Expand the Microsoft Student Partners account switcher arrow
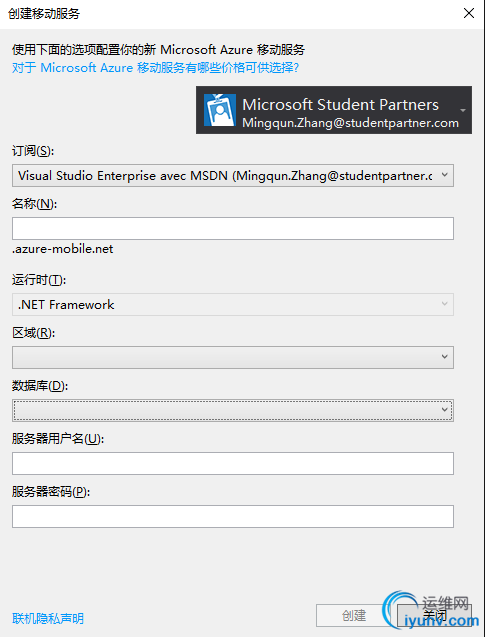Viewport: 485px width, 637px height. click(462, 110)
